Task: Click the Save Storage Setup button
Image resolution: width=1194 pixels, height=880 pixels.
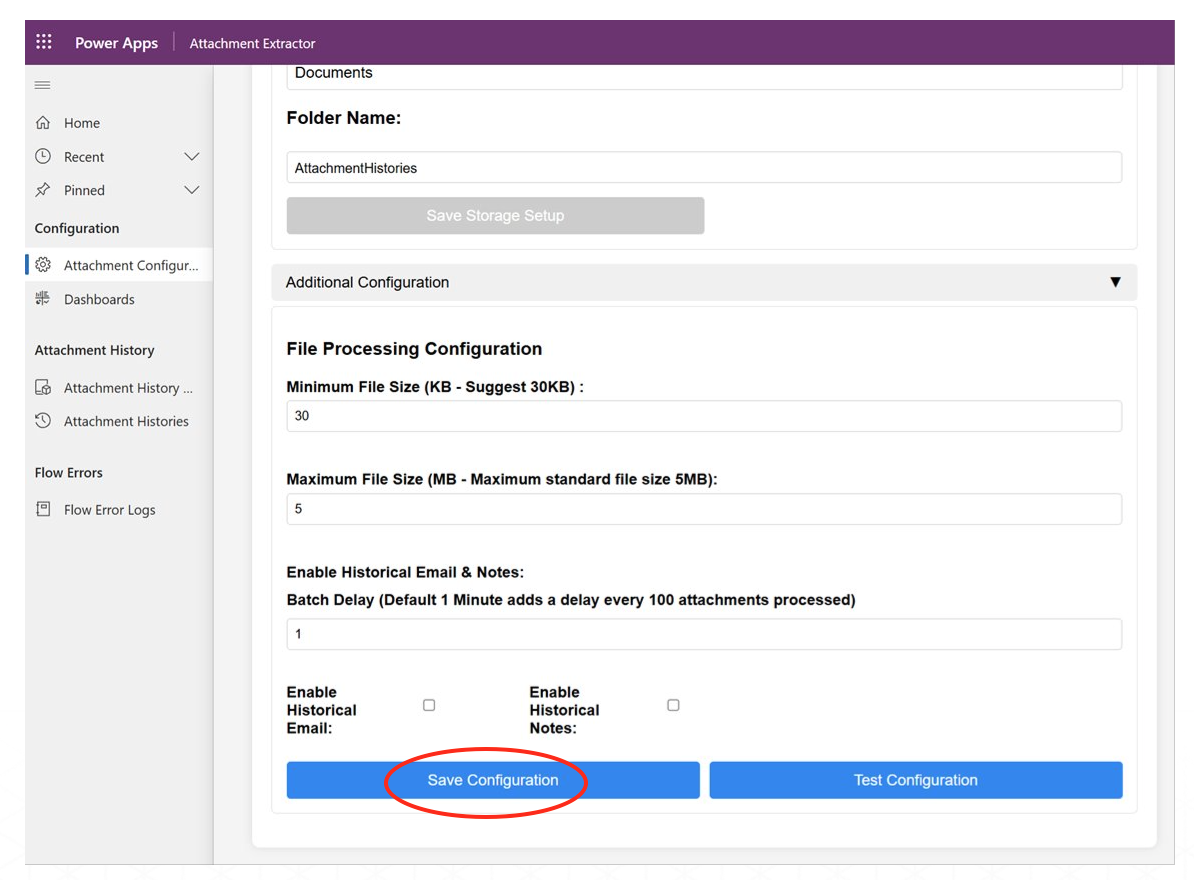Action: [x=495, y=216]
